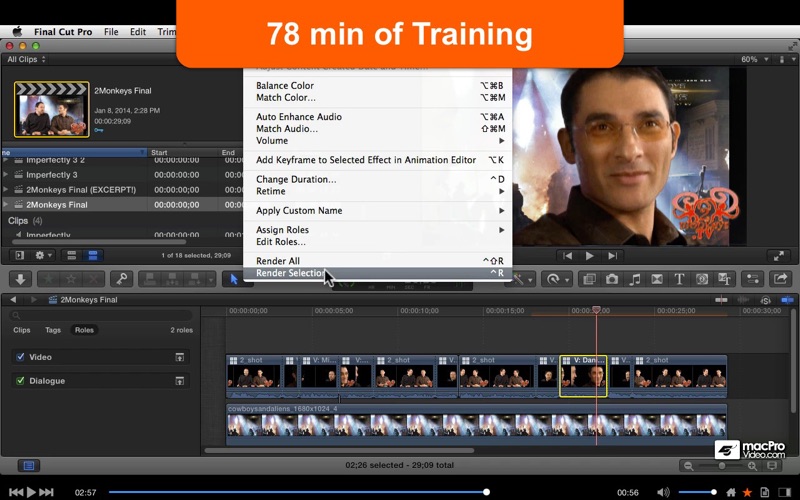Click the Append clip edit button
The width and height of the screenshot is (800, 500).
click(195, 279)
